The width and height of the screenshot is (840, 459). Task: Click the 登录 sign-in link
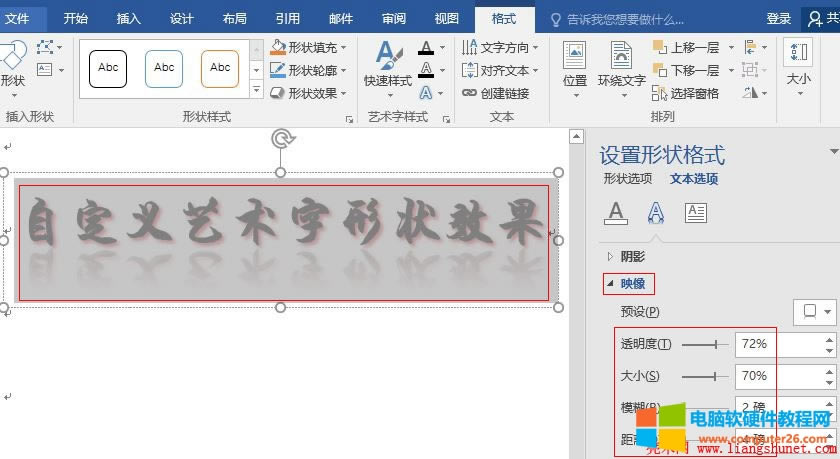click(778, 19)
